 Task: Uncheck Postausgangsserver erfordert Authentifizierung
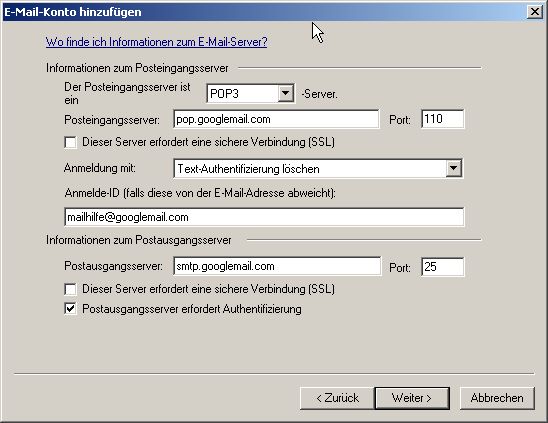pyautogui.click(x=71, y=309)
